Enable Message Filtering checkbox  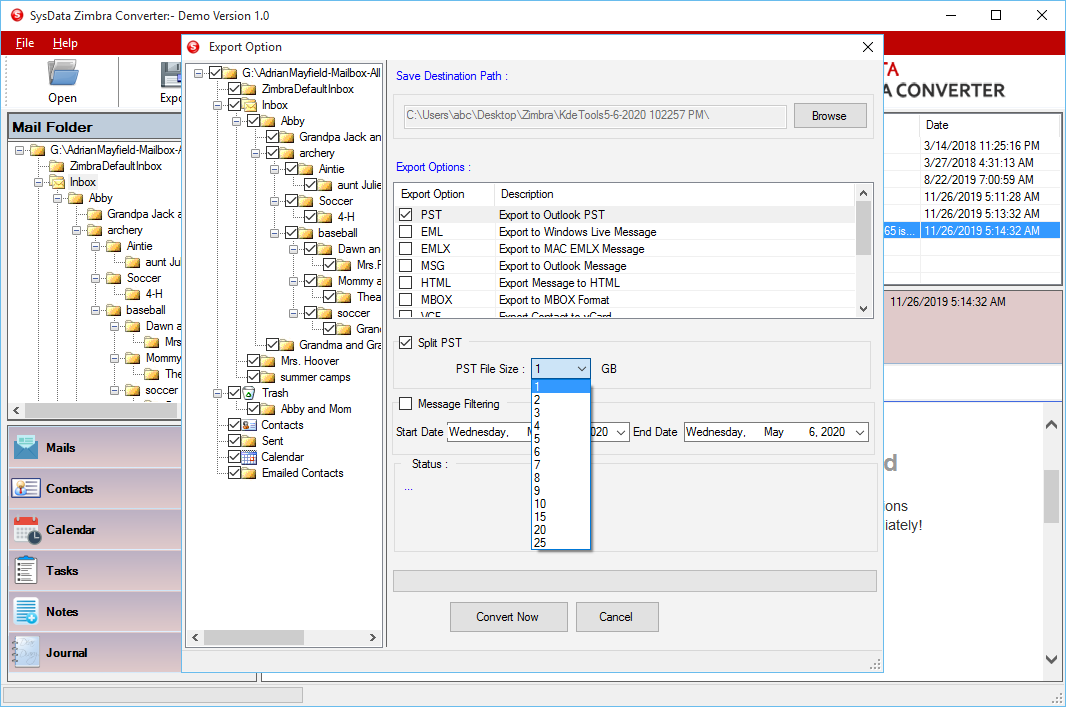coord(407,404)
